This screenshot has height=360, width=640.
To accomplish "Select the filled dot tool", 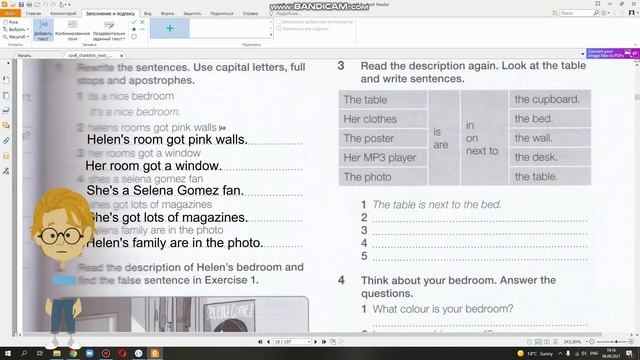I will [x=134, y=29].
